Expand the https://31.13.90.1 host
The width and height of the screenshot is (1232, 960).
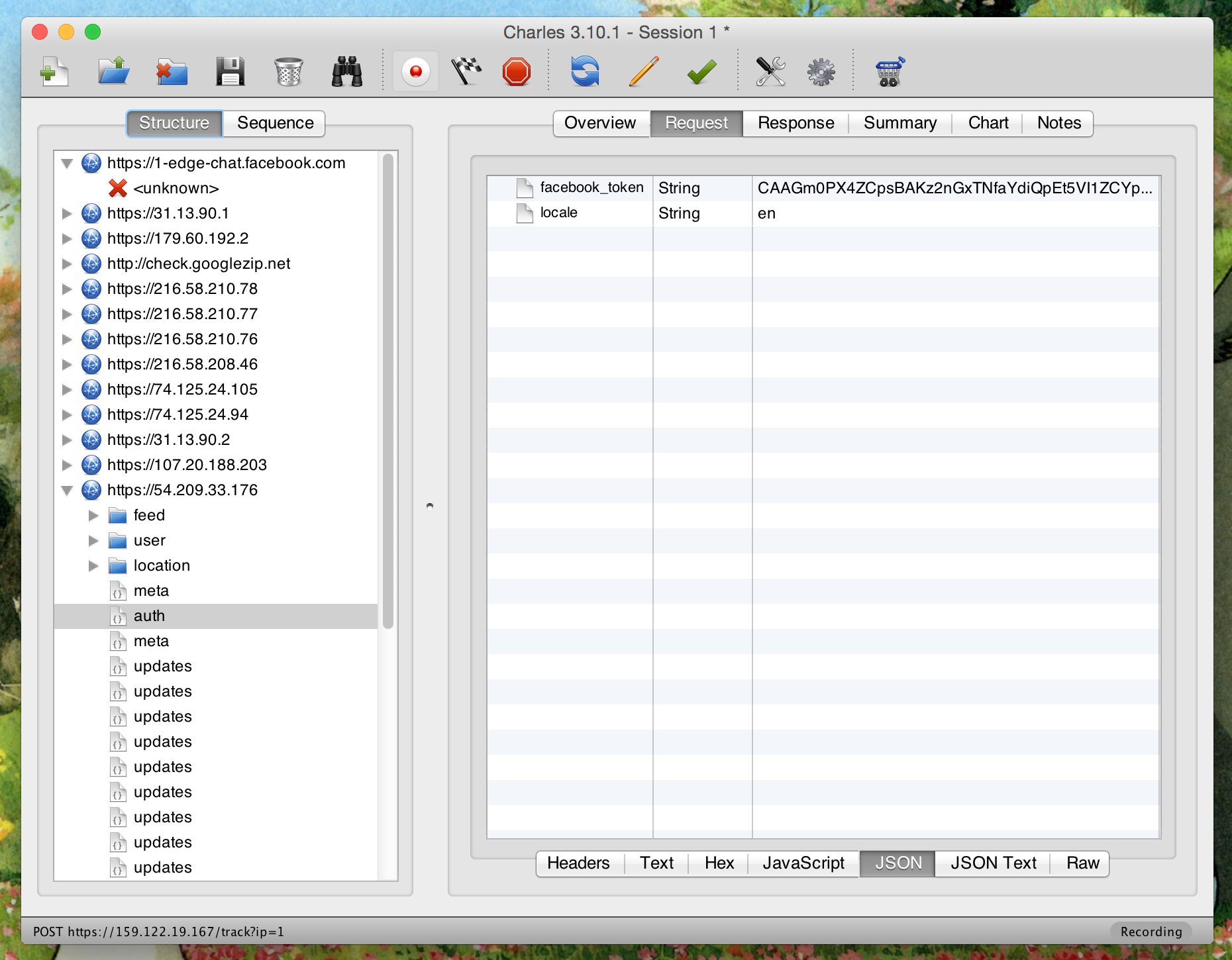point(67,213)
